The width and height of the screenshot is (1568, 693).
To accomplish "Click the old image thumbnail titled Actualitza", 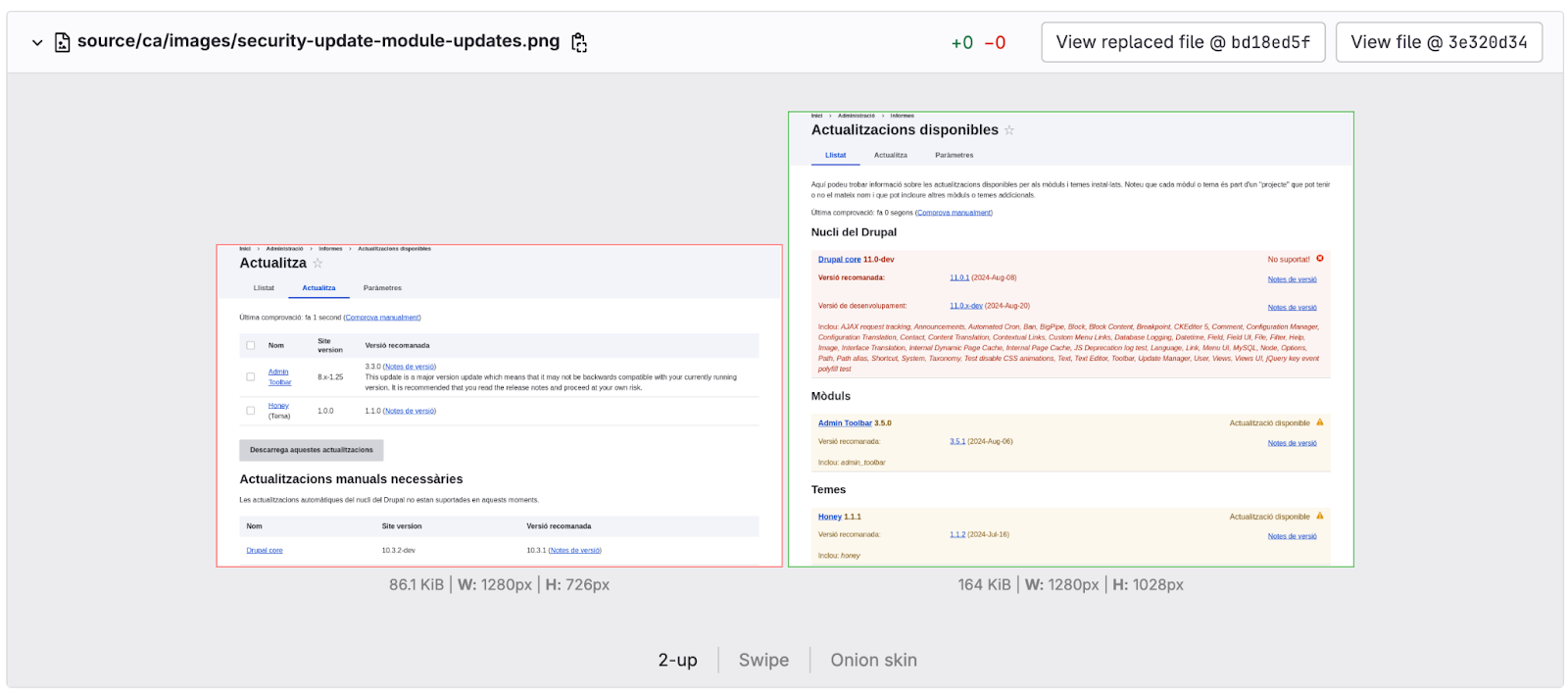I will pos(500,406).
